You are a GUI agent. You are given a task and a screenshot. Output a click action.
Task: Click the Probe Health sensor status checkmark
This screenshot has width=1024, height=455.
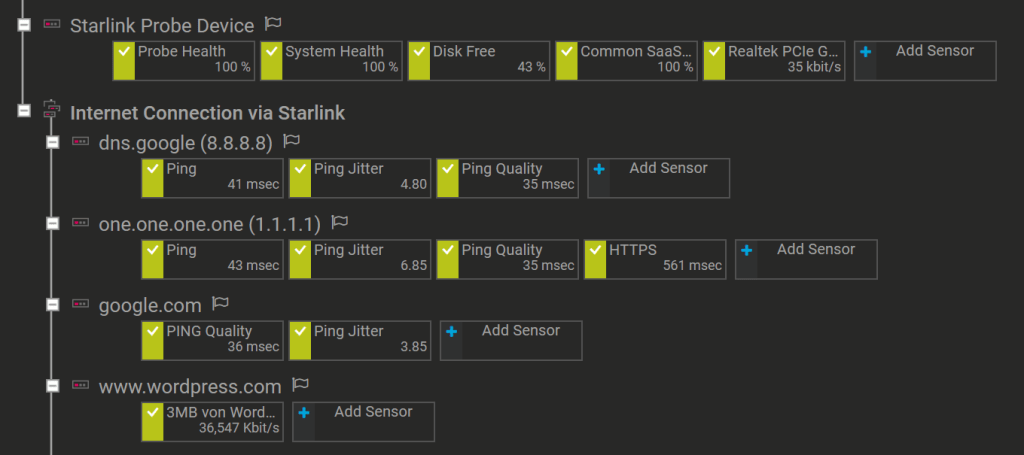(x=125, y=52)
